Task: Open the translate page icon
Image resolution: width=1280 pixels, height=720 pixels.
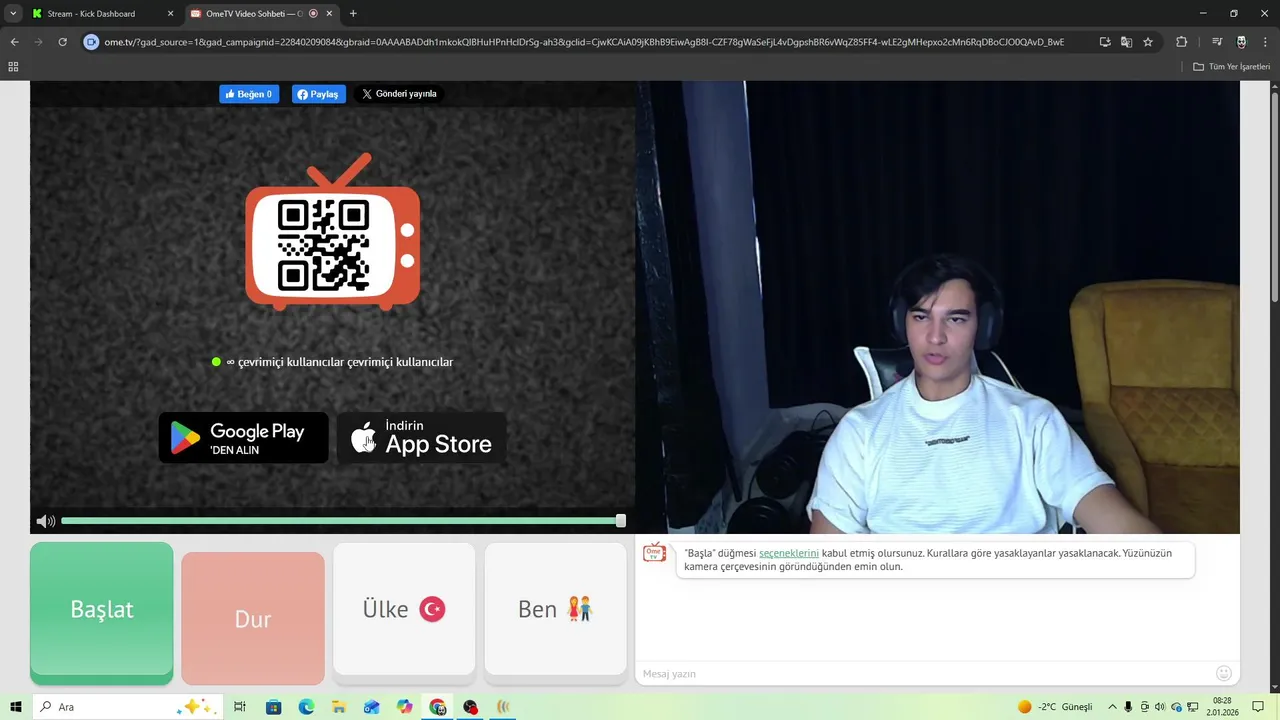Action: [1126, 42]
